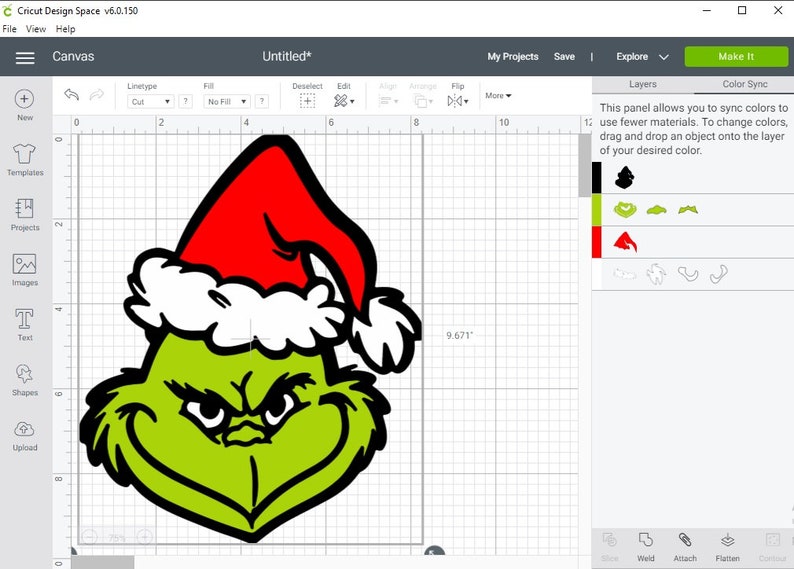Select white hat trim layer thumbnail
This screenshot has height=569, width=794.
pos(624,274)
